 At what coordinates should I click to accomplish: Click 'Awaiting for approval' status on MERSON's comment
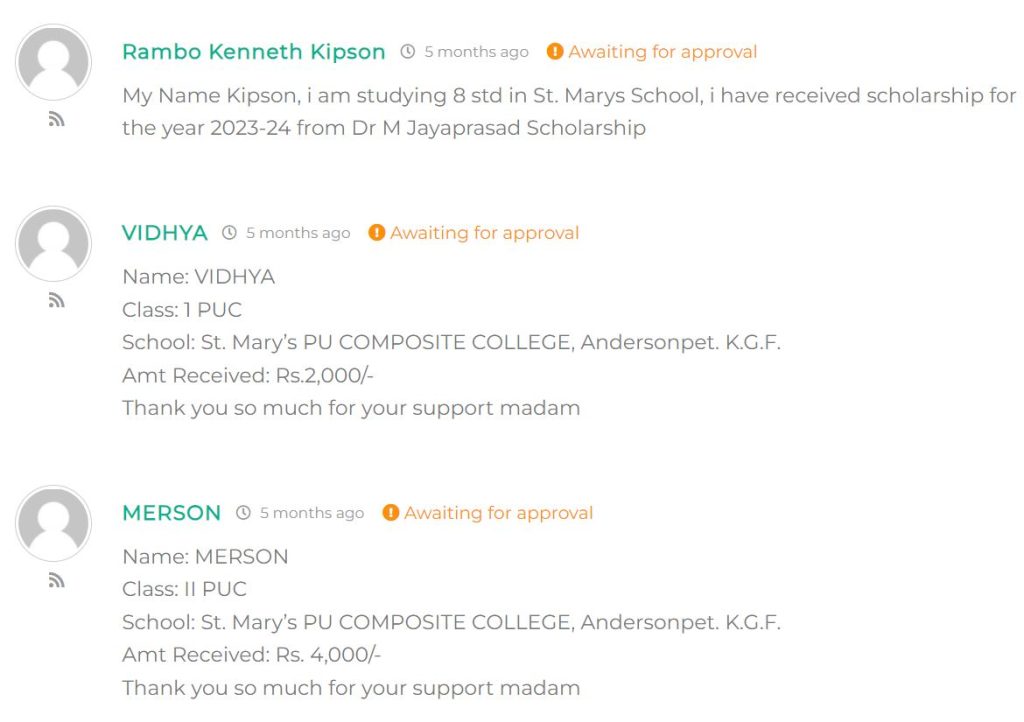pyautogui.click(x=498, y=513)
